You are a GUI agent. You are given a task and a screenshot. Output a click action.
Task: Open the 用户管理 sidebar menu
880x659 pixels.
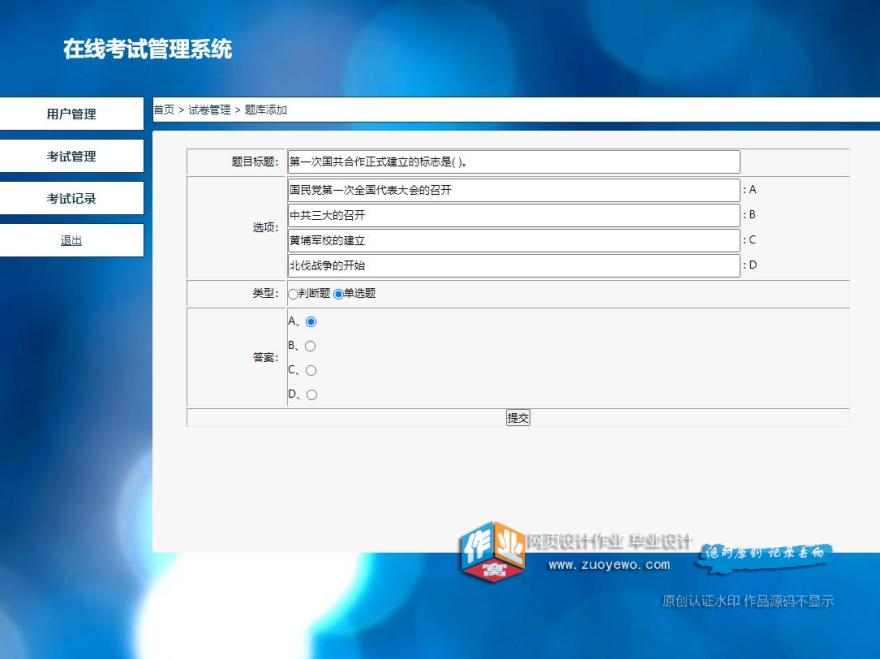[x=70, y=114]
